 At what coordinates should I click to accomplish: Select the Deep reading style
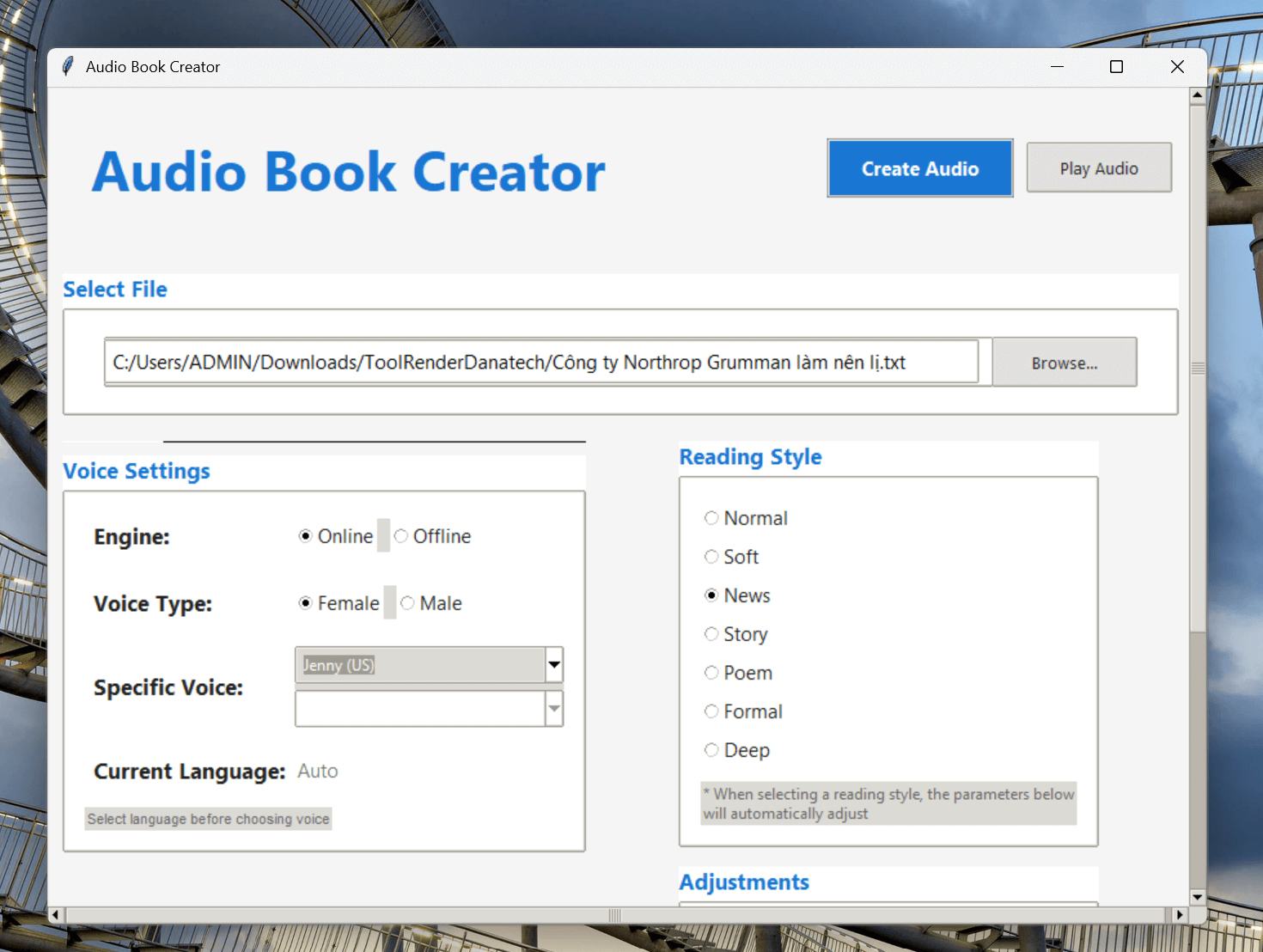tap(736, 750)
